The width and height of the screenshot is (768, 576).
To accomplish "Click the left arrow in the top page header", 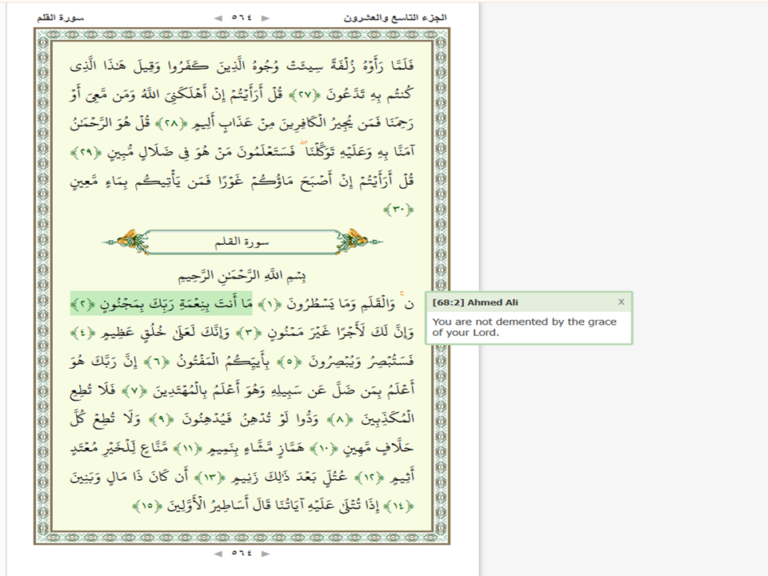I will pyautogui.click(x=218, y=18).
